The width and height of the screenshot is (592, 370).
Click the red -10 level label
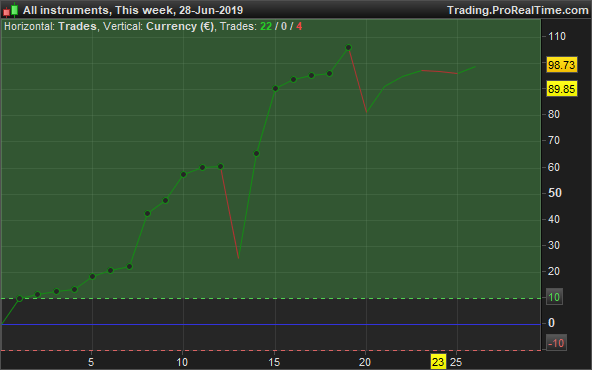pos(556,343)
